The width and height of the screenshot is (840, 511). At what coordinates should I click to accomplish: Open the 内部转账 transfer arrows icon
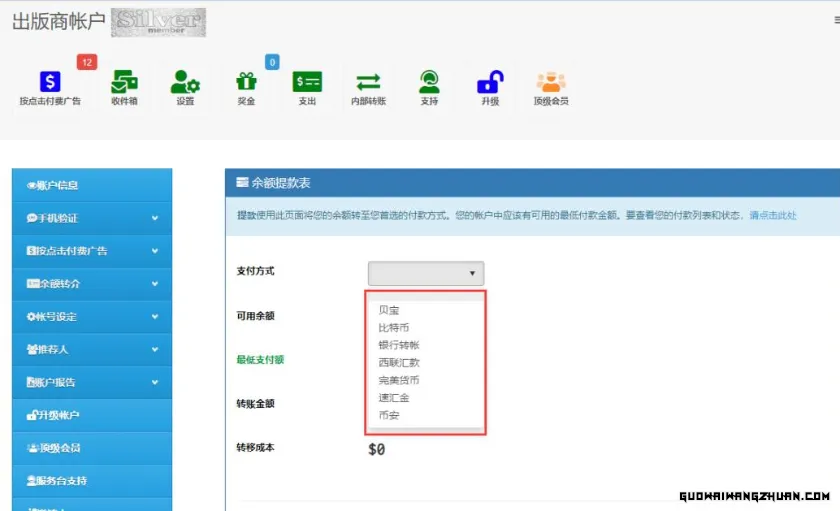[x=369, y=82]
